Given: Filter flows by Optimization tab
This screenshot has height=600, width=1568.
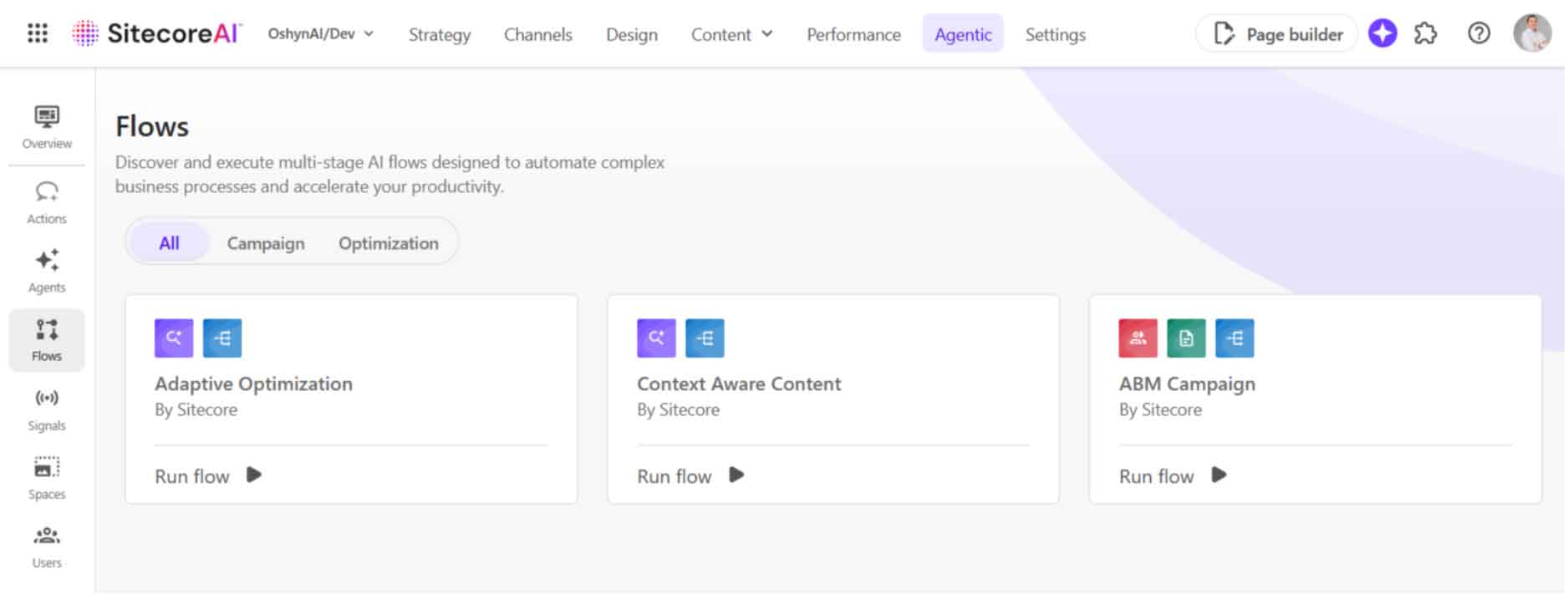Looking at the screenshot, I should [389, 243].
